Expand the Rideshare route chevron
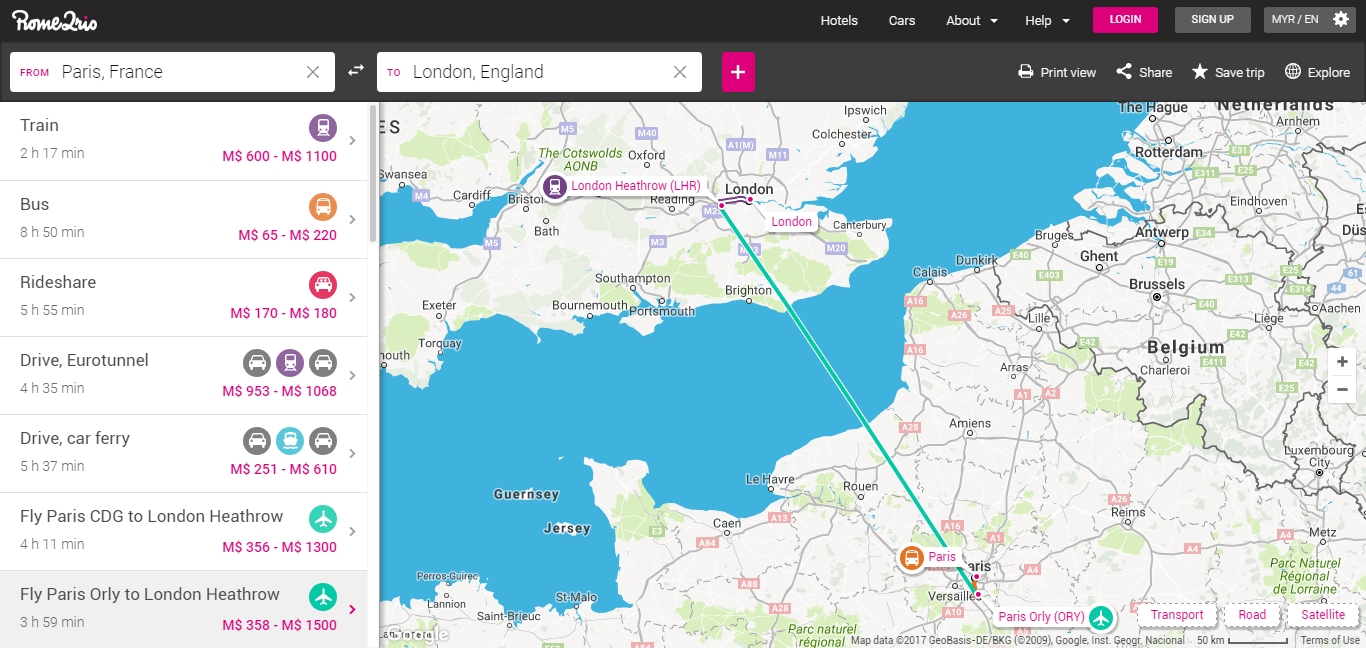This screenshot has height=648, width=1366. [x=352, y=297]
